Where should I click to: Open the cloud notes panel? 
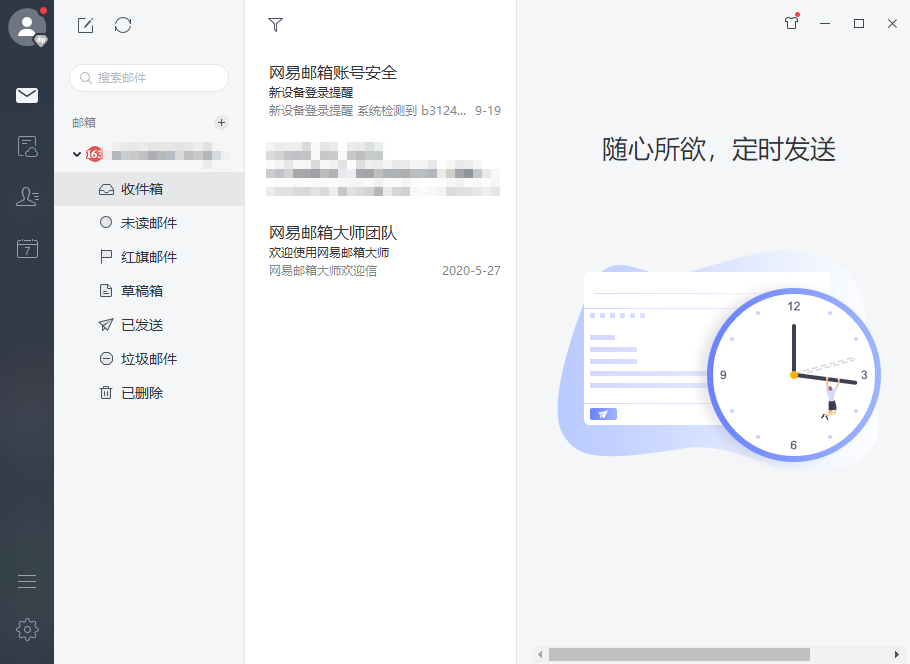(26, 146)
